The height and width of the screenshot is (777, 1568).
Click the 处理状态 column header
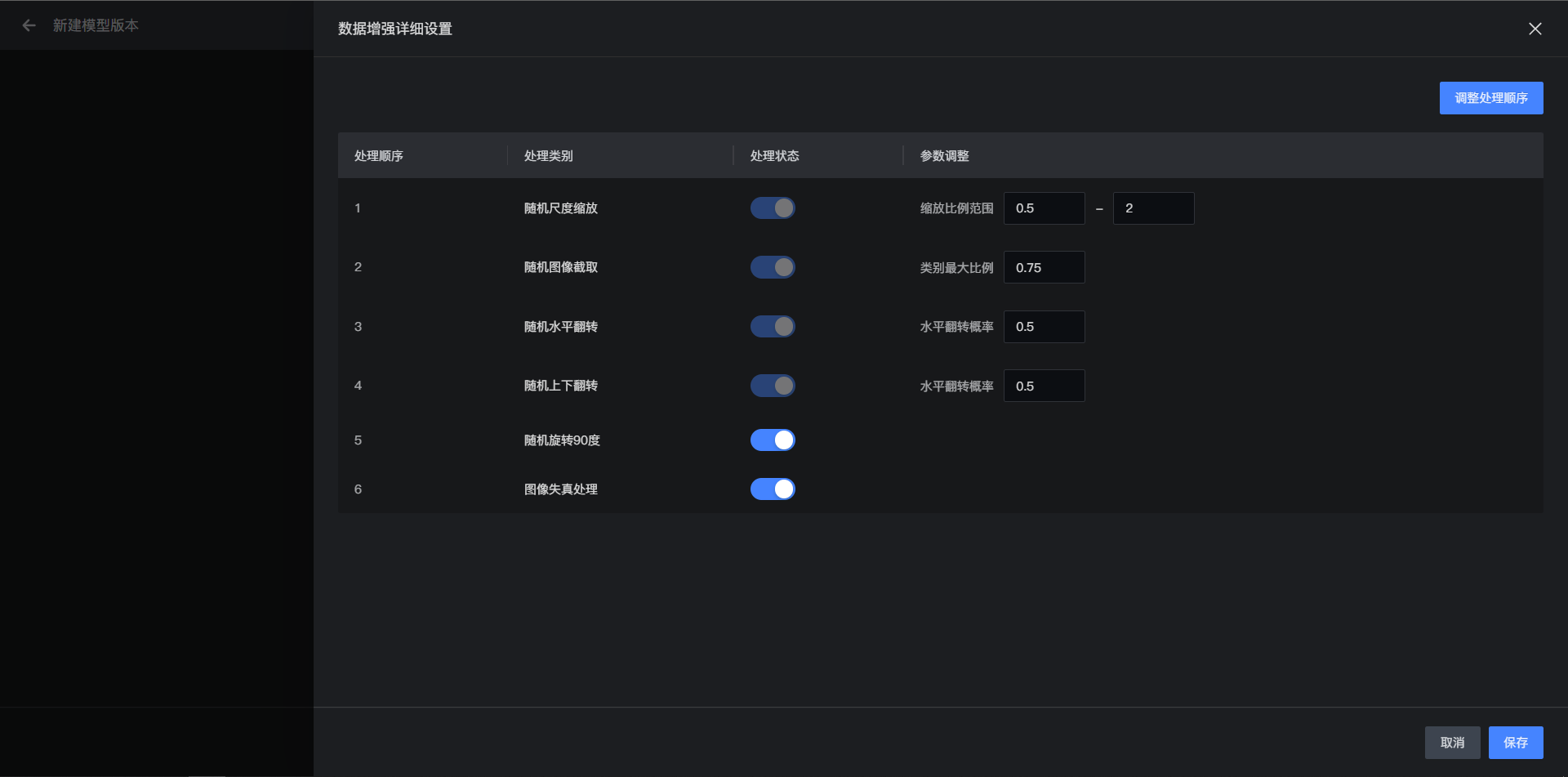click(x=775, y=156)
